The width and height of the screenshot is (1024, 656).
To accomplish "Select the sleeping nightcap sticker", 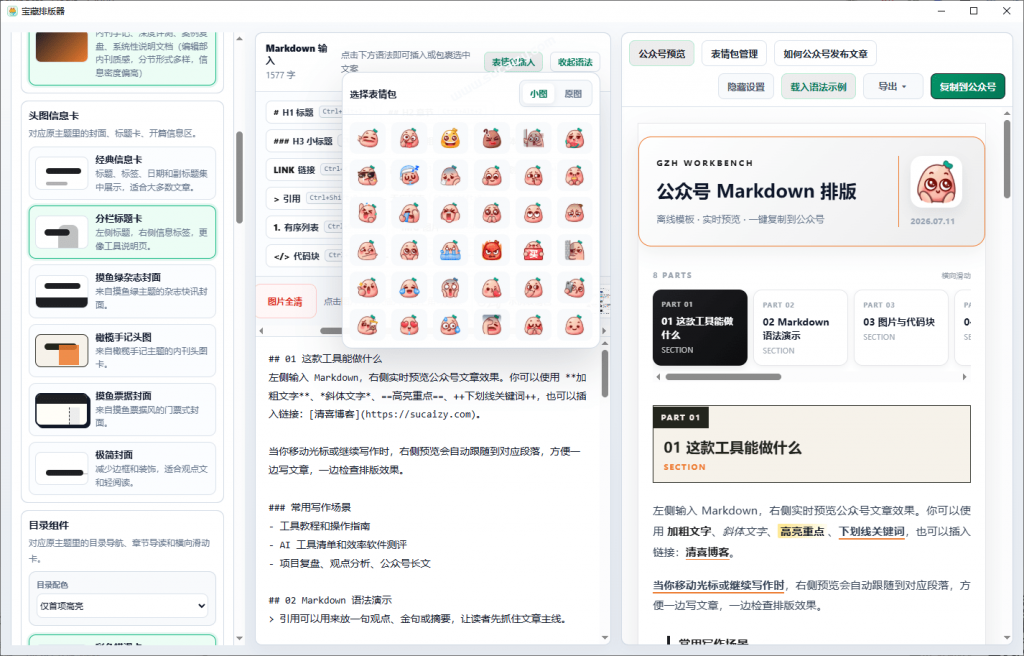I will [x=409, y=176].
